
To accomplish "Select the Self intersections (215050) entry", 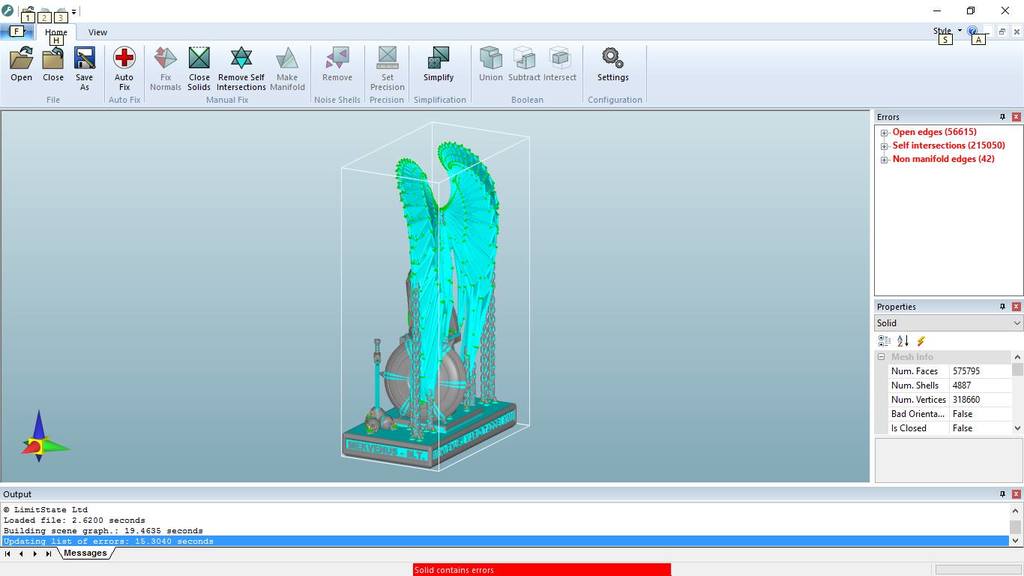I will (948, 146).
